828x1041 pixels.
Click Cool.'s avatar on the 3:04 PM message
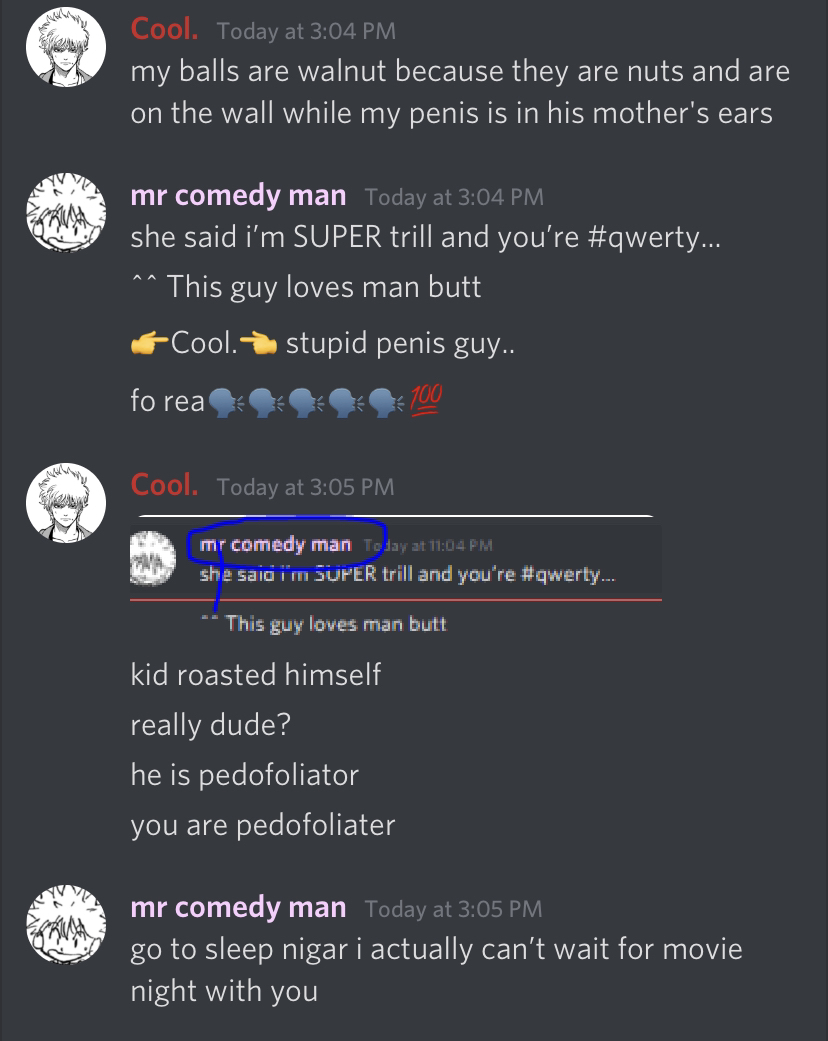66,47
